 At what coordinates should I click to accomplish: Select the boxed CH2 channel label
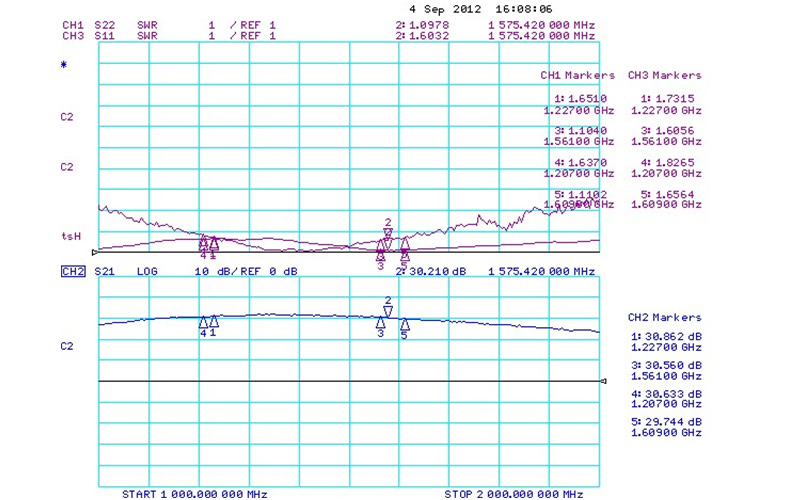pyautogui.click(x=73, y=271)
